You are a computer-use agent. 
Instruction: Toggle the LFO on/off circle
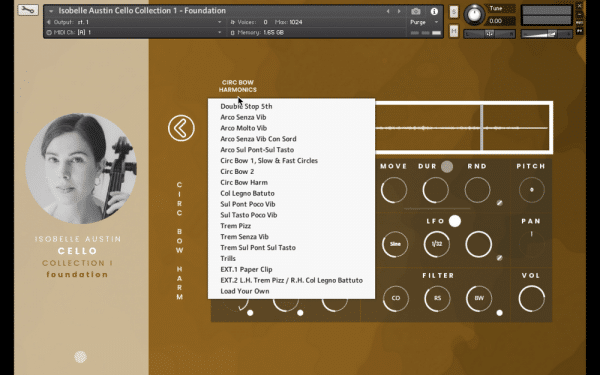pos(455,221)
